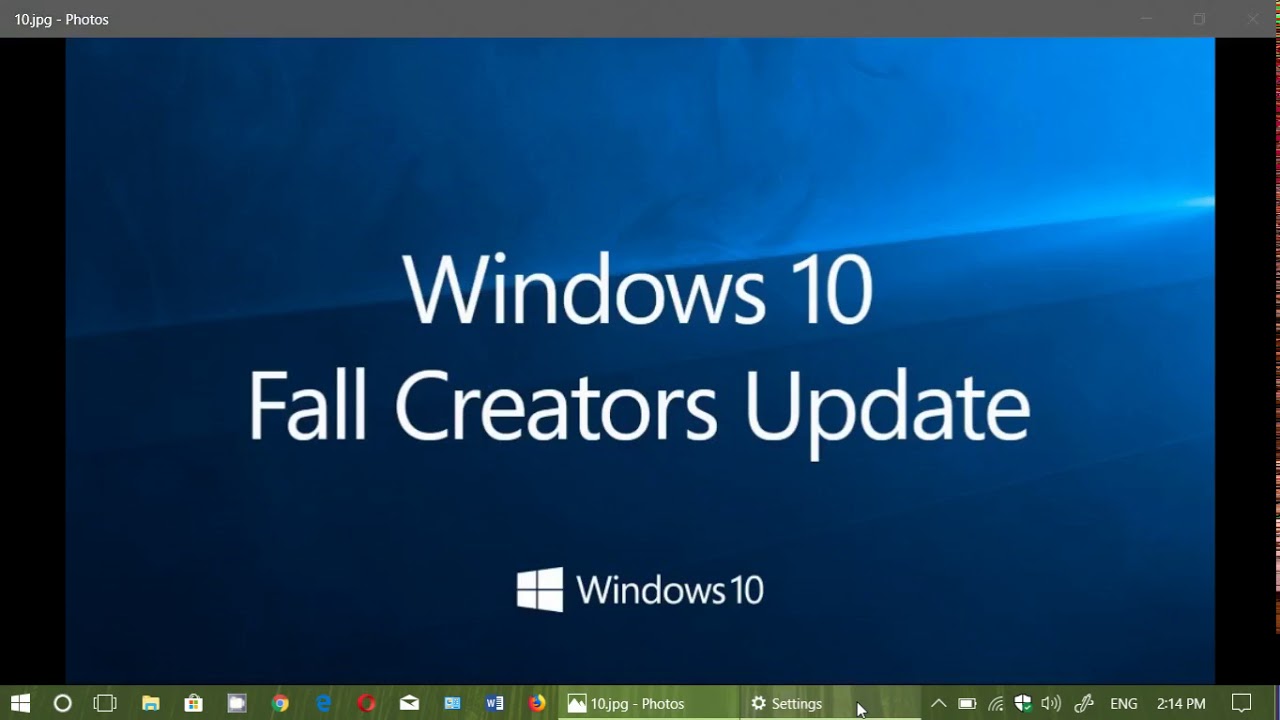The width and height of the screenshot is (1280, 720).
Task: Expand hidden system tray icons
Action: [x=938, y=704]
